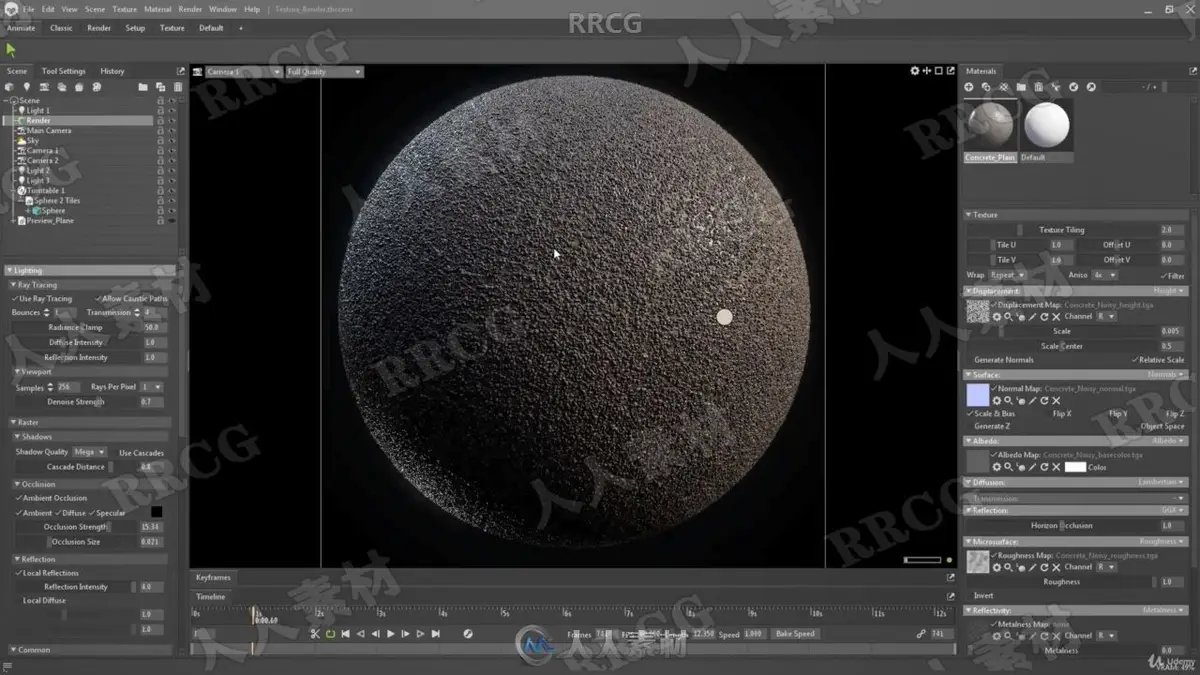Click Generate Normals option
This screenshot has width=1200, height=675.
(1004, 360)
